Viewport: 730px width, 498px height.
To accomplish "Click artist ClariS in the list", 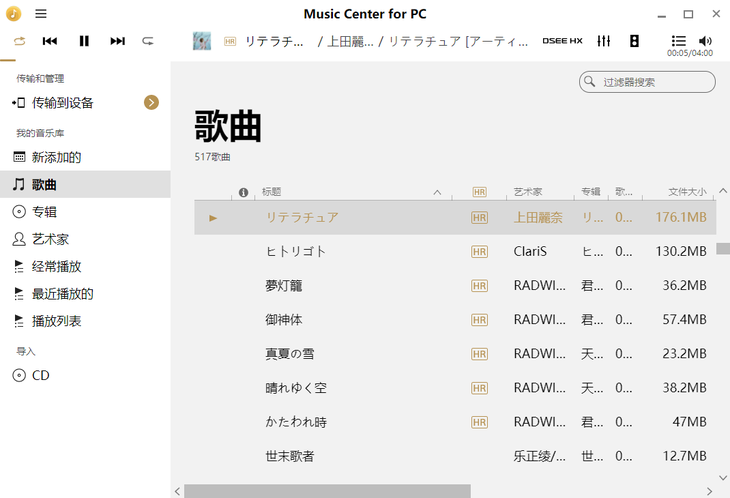I will click(x=530, y=251).
